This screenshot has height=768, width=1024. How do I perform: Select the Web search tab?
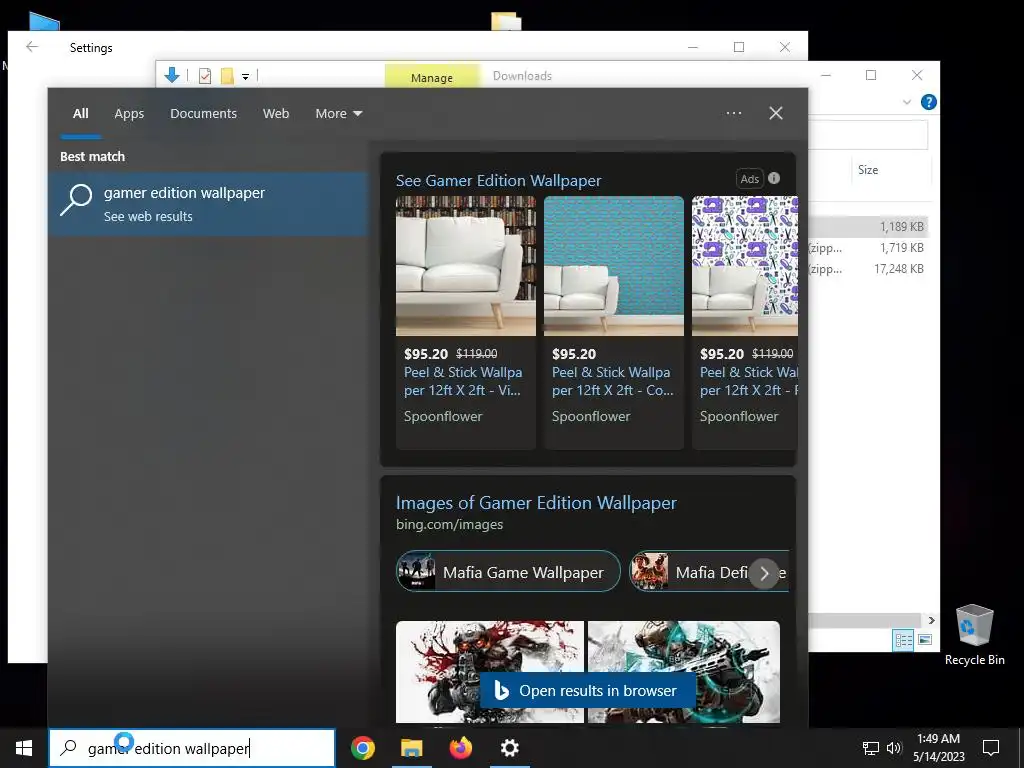tap(276, 114)
